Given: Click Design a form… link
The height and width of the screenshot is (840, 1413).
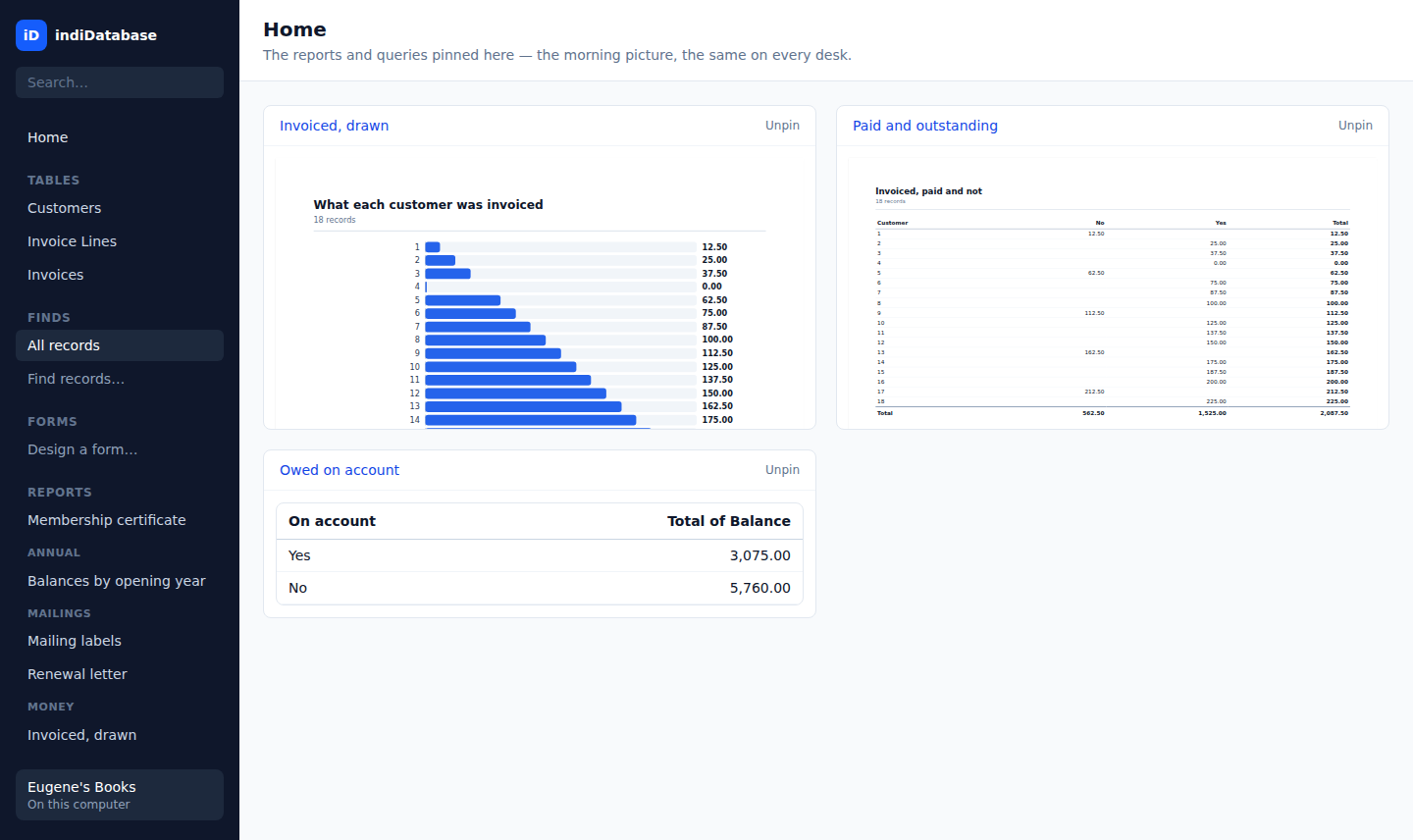Looking at the screenshot, I should pyautogui.click(x=120, y=449).
